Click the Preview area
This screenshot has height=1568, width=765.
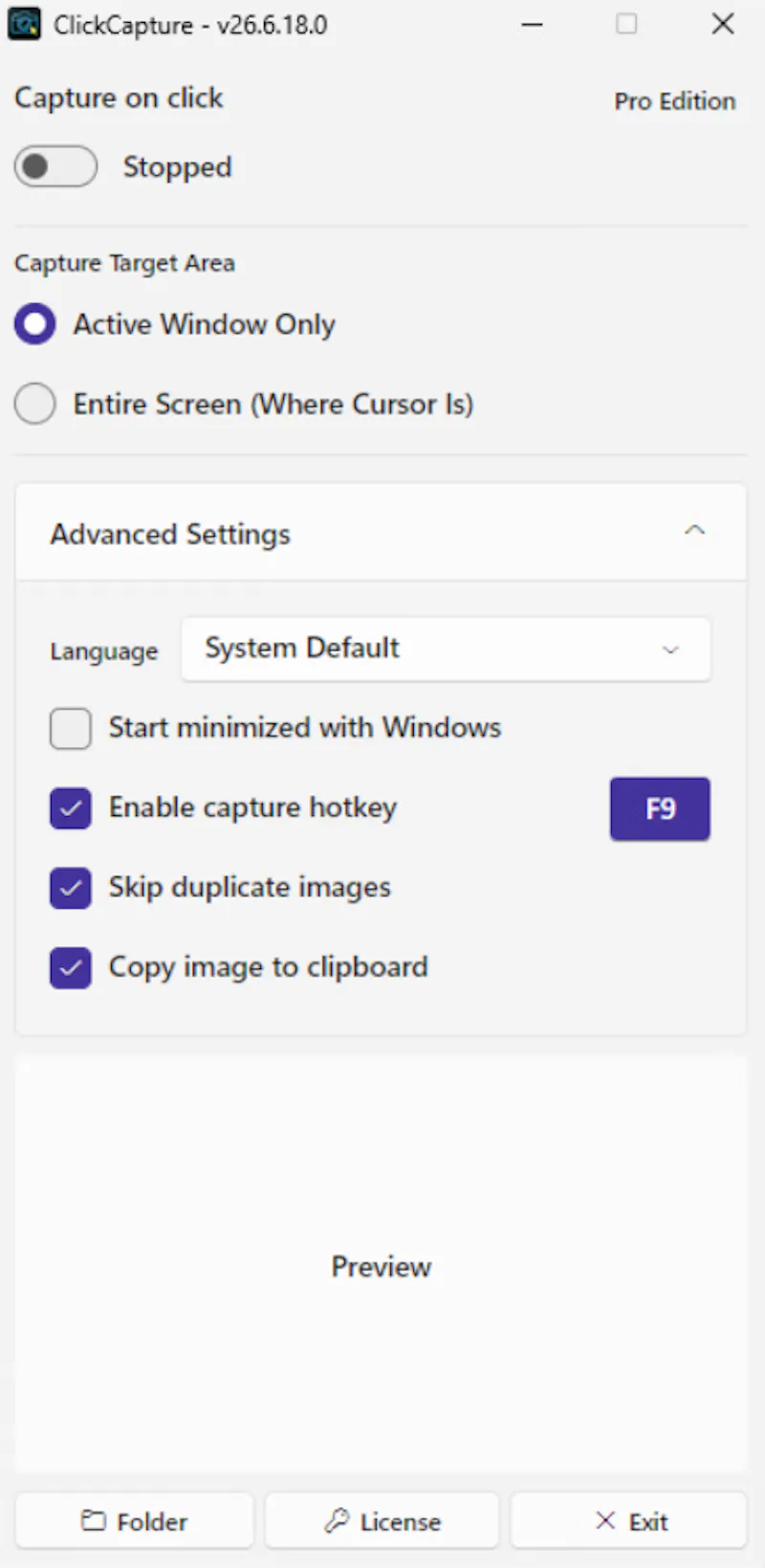tap(381, 1265)
